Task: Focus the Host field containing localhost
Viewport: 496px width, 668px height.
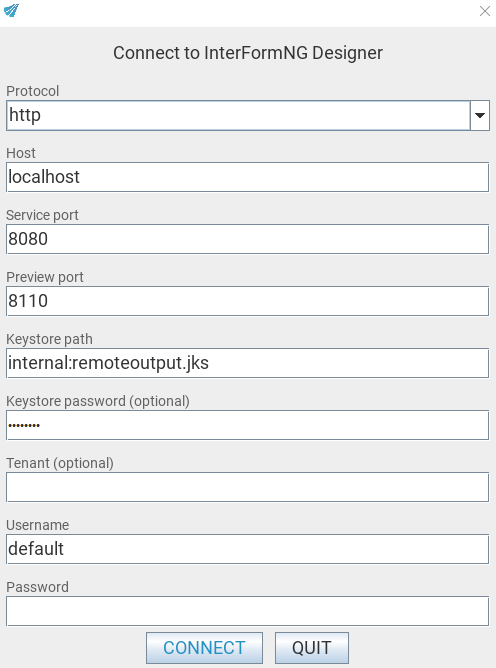Action: tap(248, 177)
